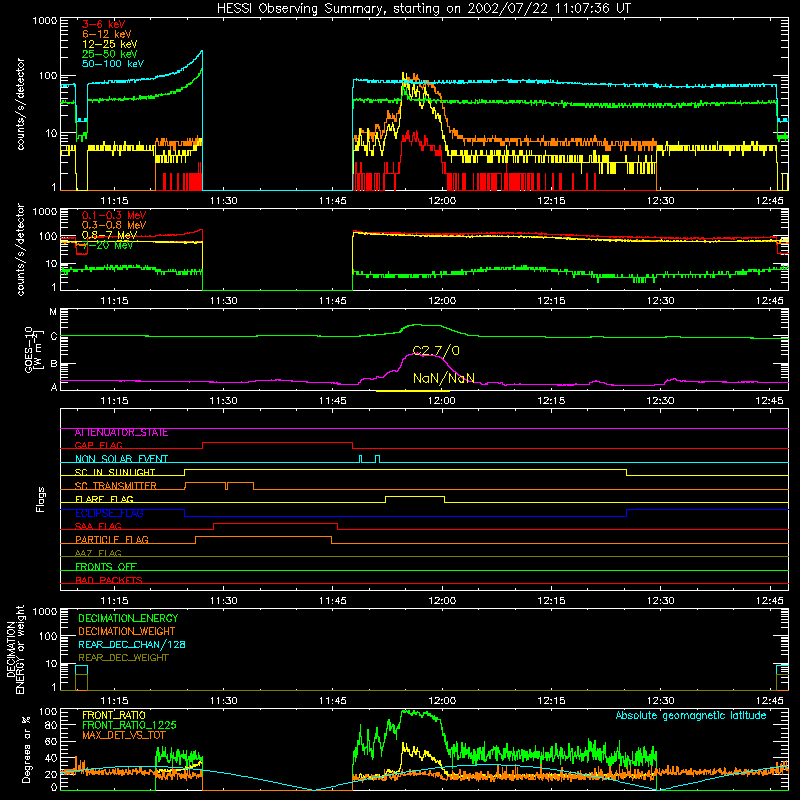The height and width of the screenshot is (800, 800).
Task: Select the ECLIPSE_FLAG label
Action: tap(109, 513)
